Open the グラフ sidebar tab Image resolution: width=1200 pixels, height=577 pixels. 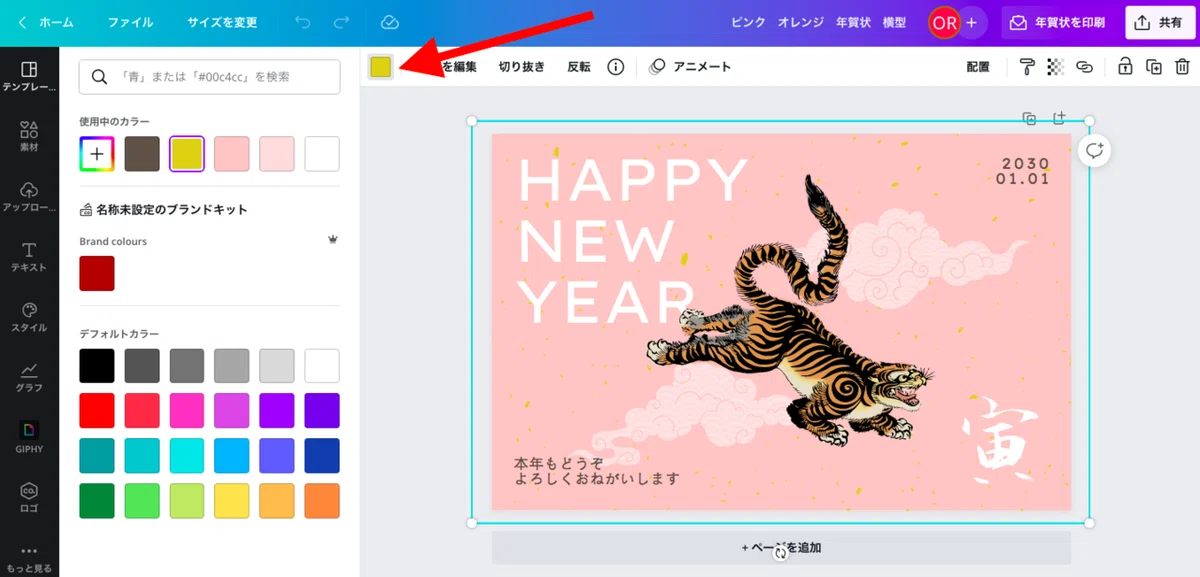(29, 377)
